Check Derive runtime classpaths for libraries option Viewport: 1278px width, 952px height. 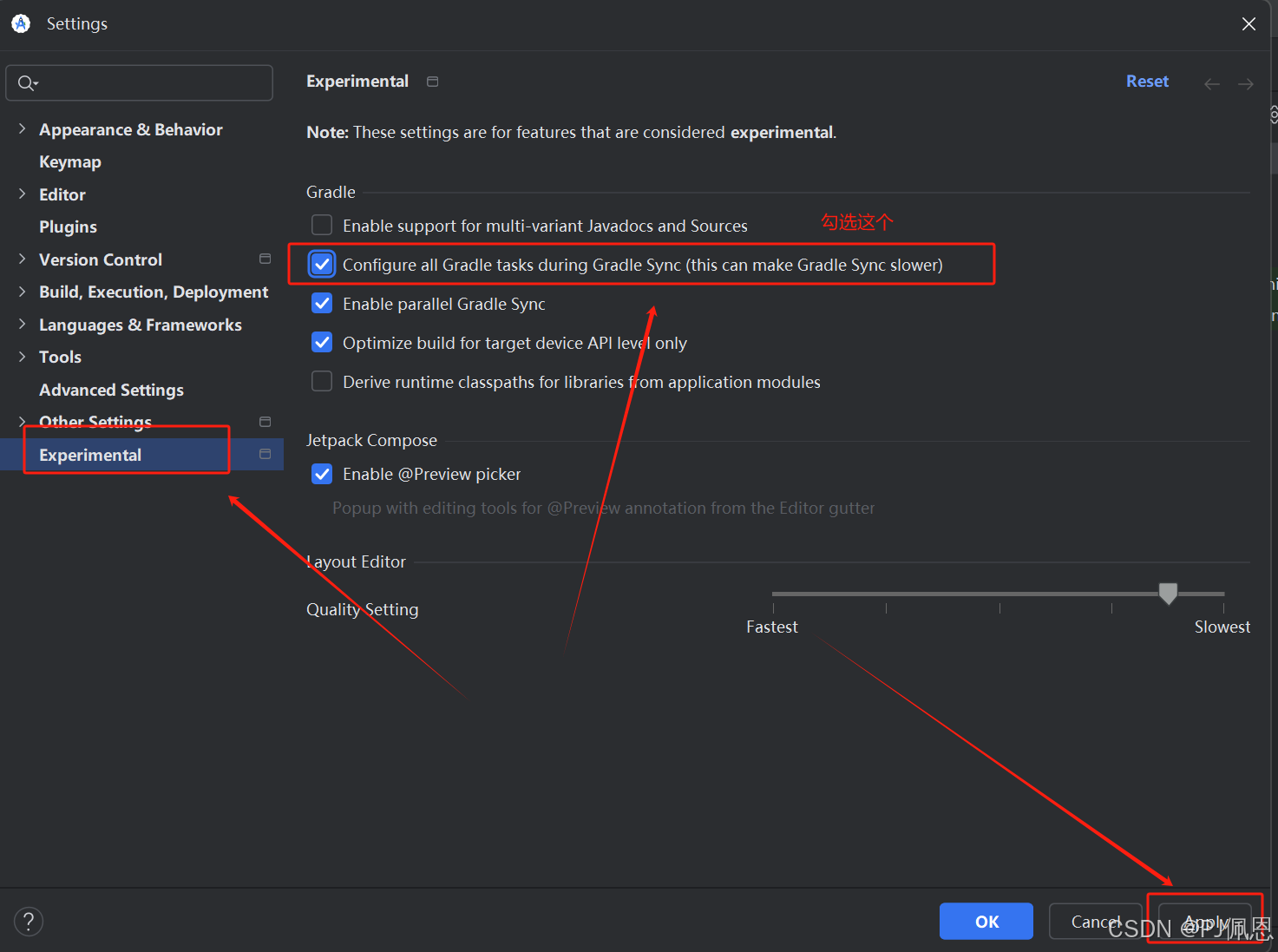[x=322, y=381]
